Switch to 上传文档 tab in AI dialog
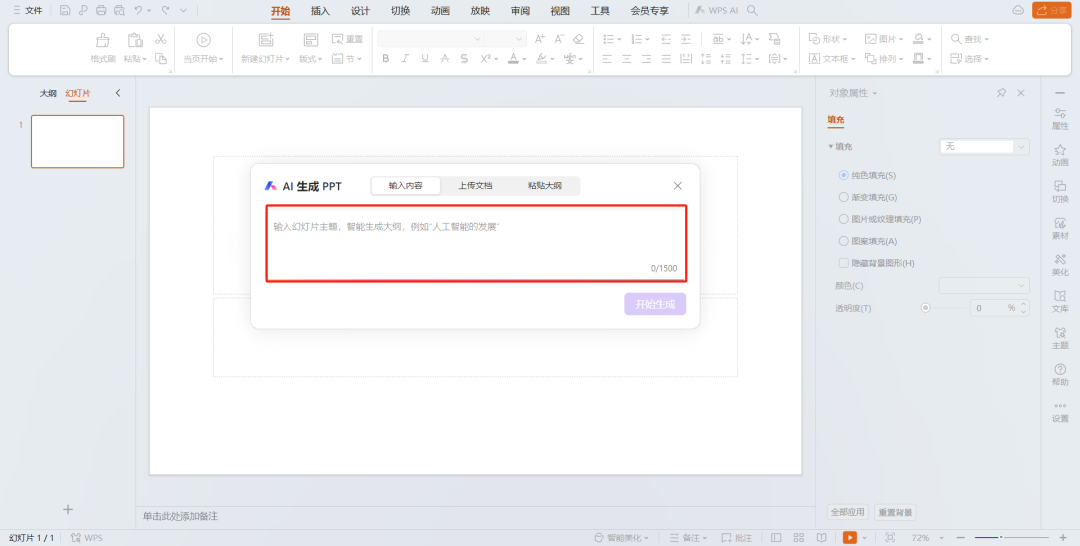1080x546 pixels. [x=475, y=186]
